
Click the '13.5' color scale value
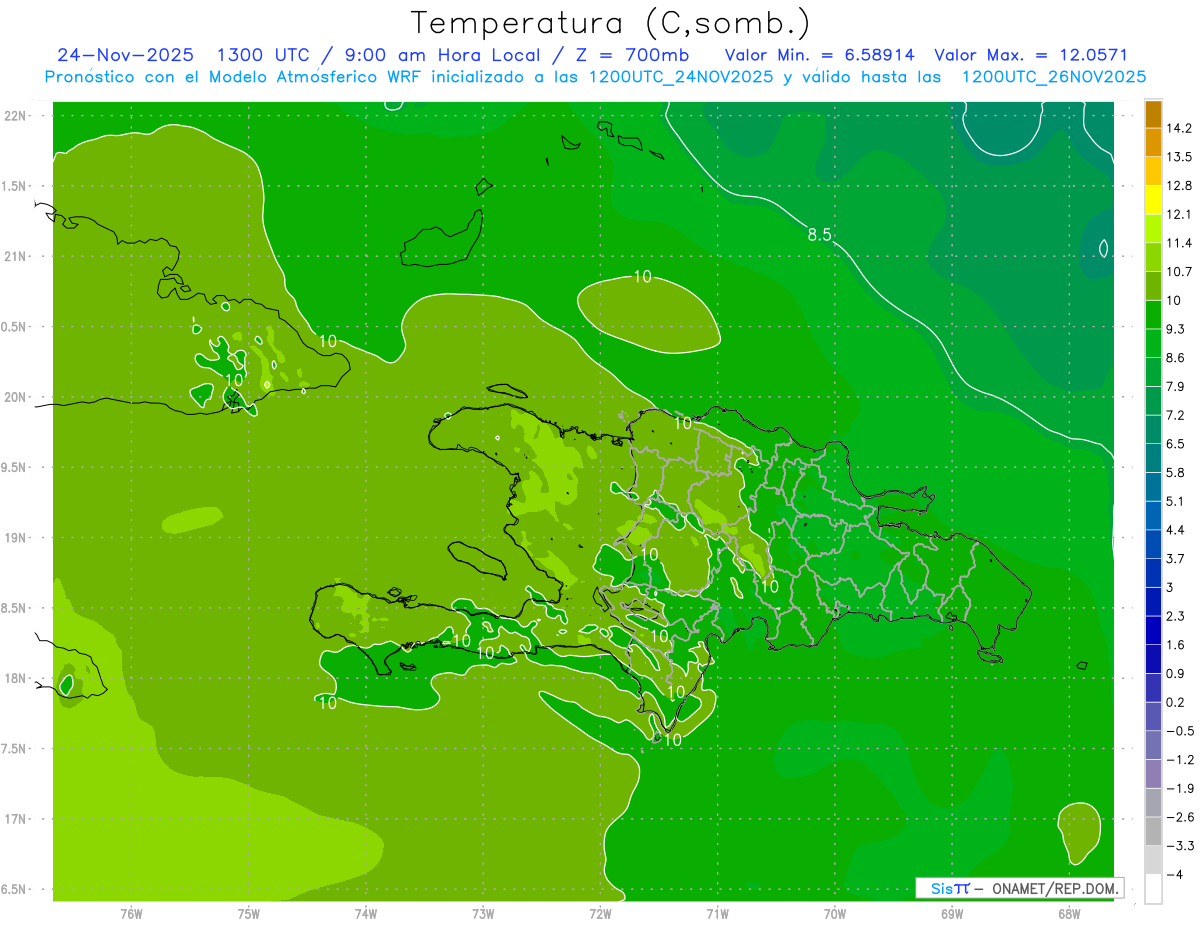point(1179,157)
